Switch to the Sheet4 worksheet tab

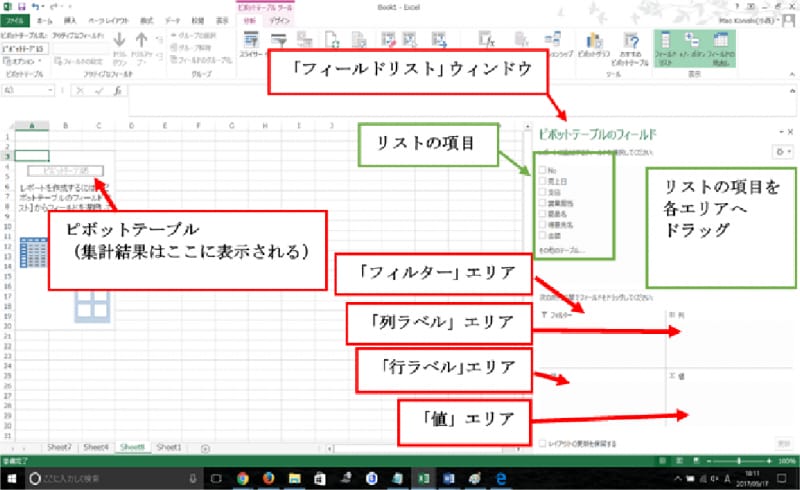click(x=96, y=447)
